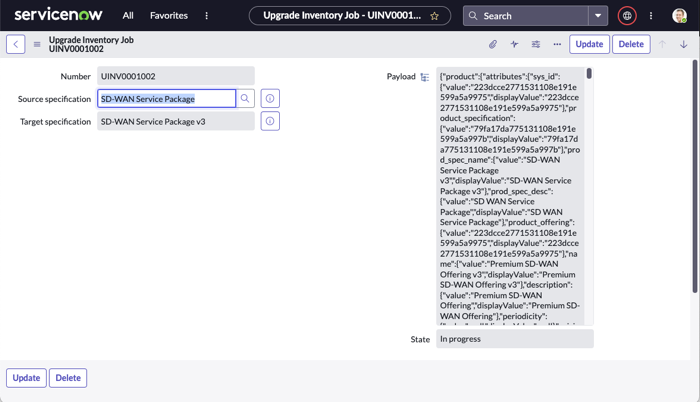Open the personalize form settings icon
This screenshot has height=402, width=700.
tap(536, 44)
